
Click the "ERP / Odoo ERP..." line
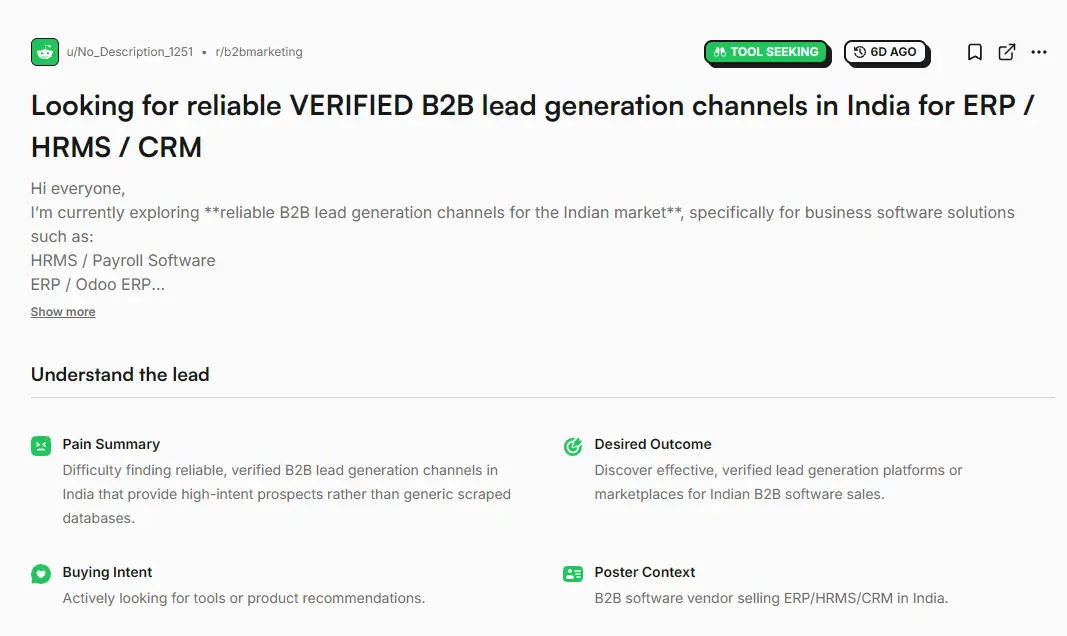pyautogui.click(x=97, y=284)
